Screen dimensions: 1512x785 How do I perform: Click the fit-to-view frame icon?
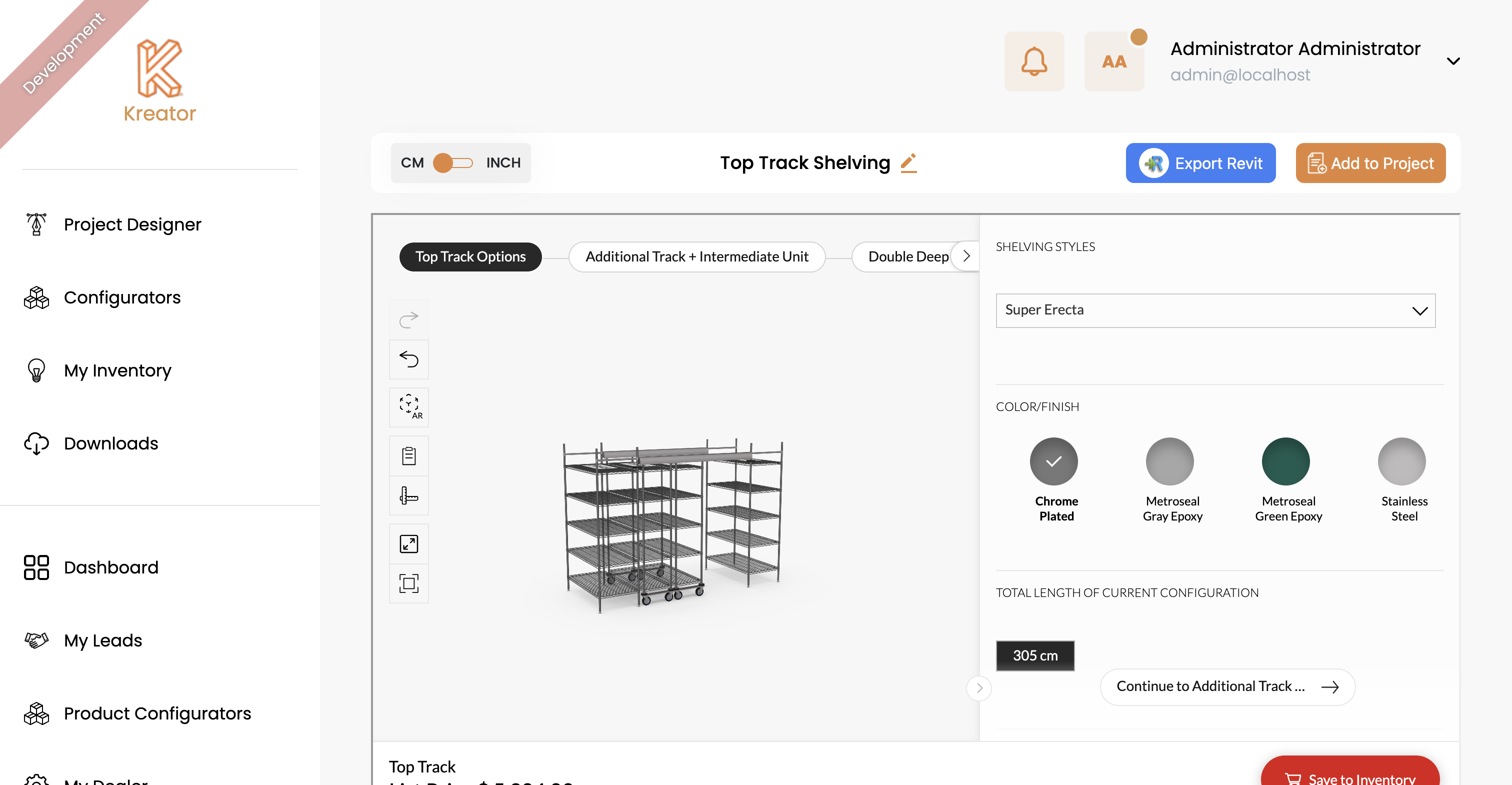tap(408, 583)
